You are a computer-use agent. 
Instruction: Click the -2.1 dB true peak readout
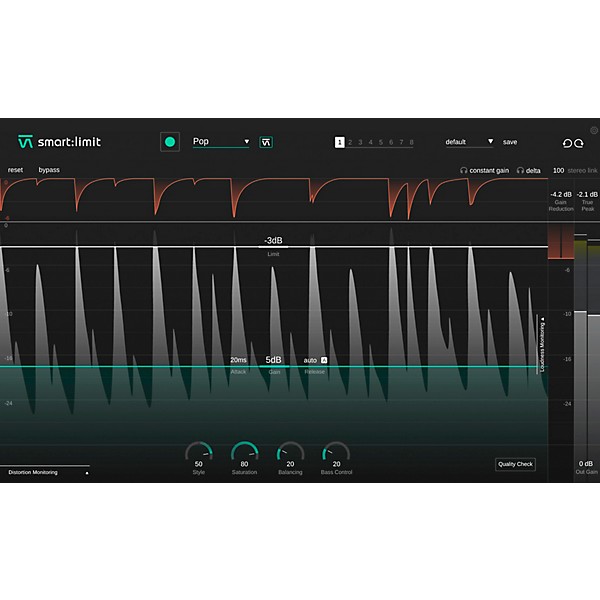pyautogui.click(x=587, y=194)
